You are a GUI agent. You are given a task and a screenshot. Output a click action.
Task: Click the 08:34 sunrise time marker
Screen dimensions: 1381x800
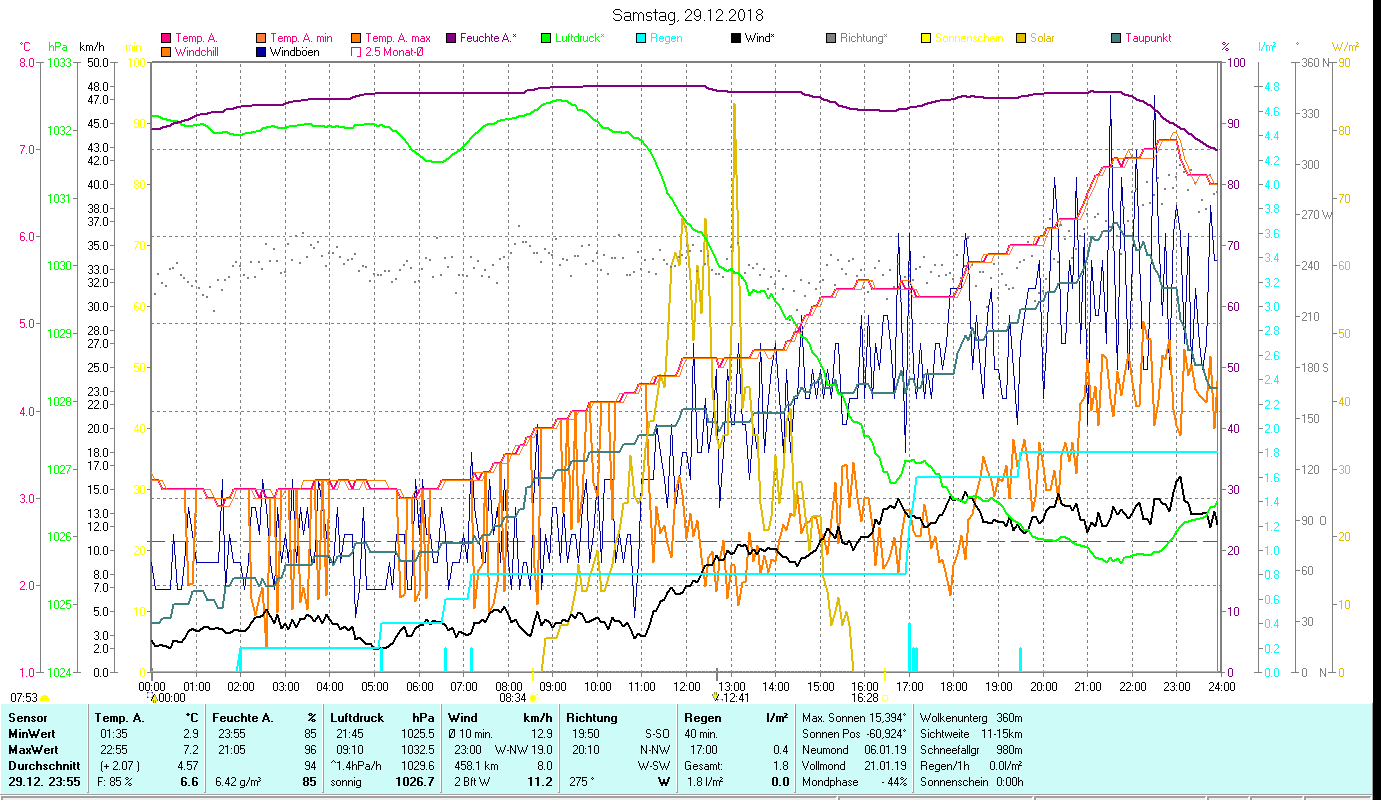(x=512, y=698)
